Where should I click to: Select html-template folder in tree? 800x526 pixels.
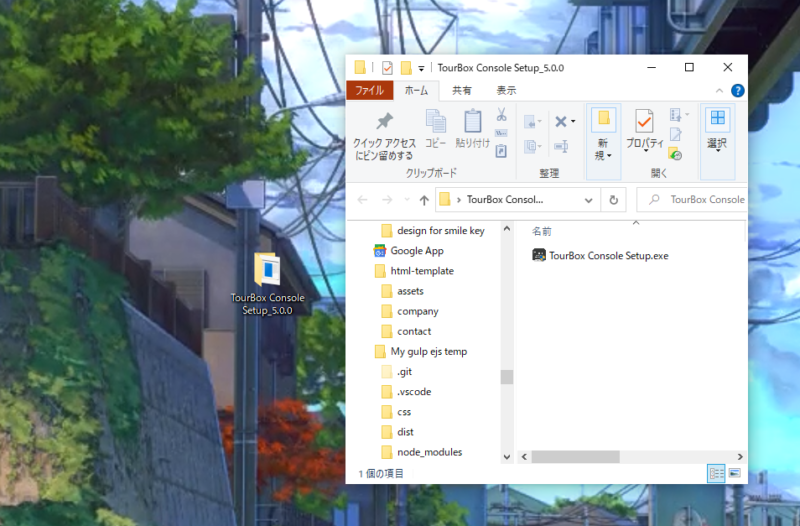click(414, 271)
